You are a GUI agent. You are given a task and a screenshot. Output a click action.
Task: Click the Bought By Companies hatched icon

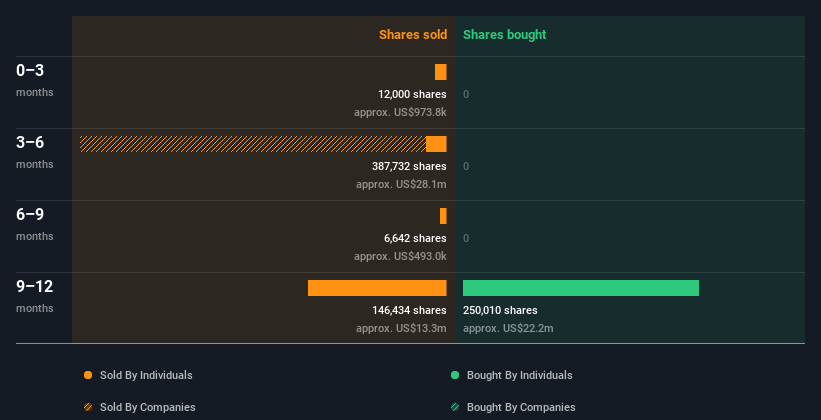455,407
